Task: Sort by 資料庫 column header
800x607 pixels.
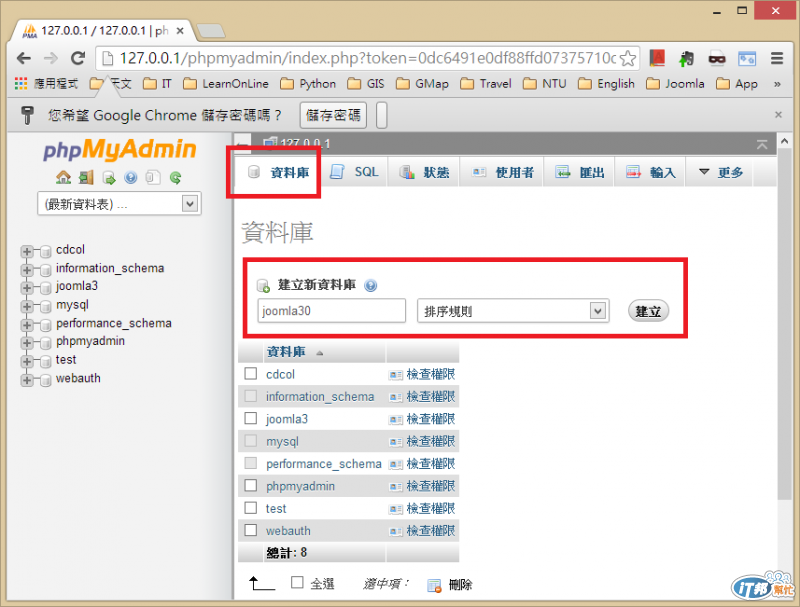Action: coord(286,351)
